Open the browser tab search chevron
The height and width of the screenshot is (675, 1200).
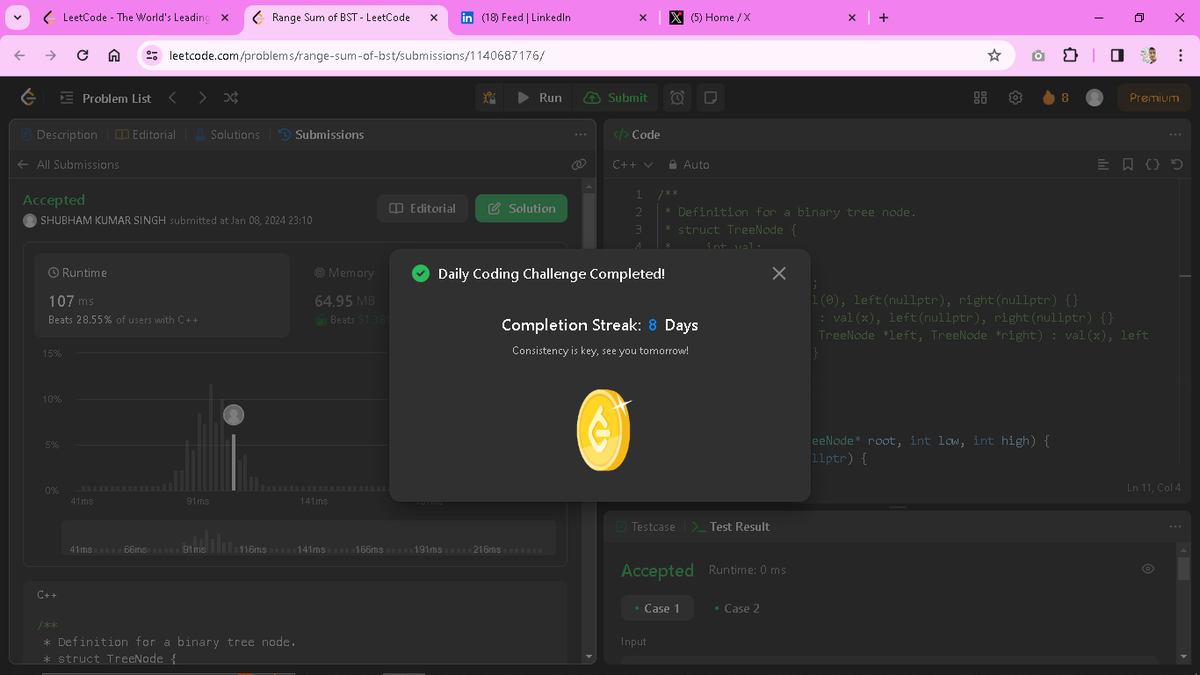[x=18, y=17]
